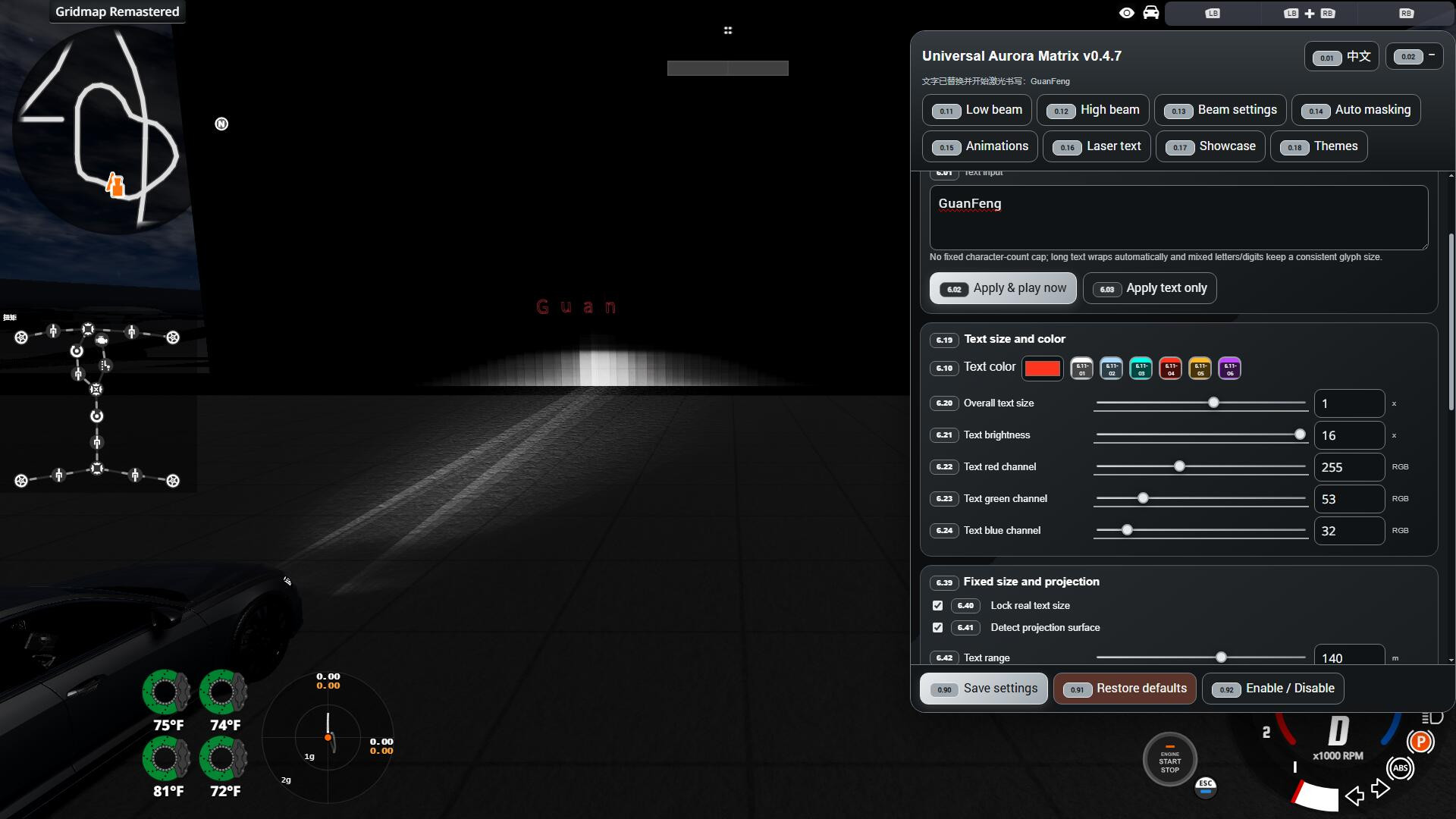Image resolution: width=1456 pixels, height=819 pixels.
Task: Pick cyan color preset 6.11-03
Action: coord(1141,369)
